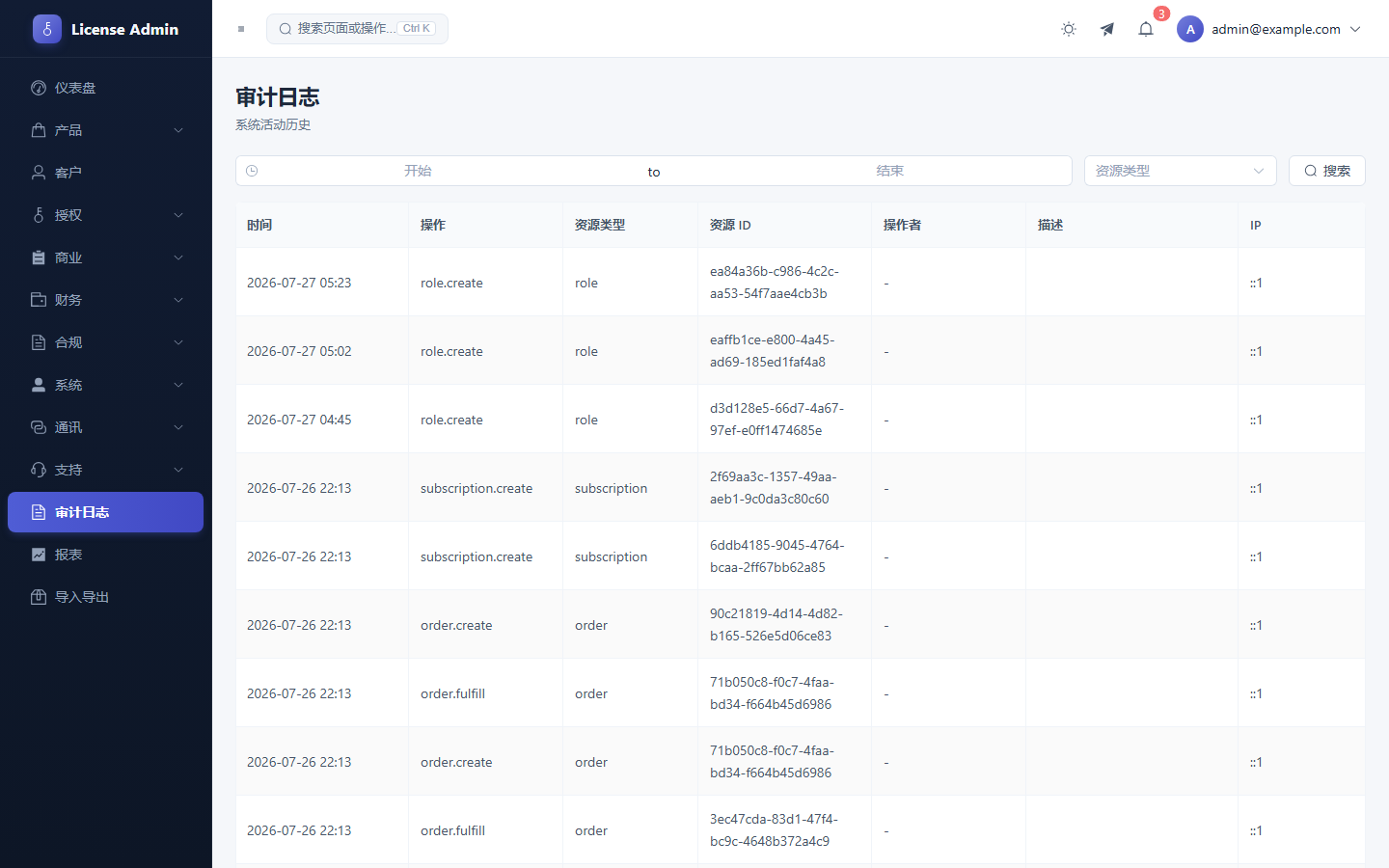Click the 审计日志 document icon in sidebar
Image resolution: width=1389 pixels, height=868 pixels.
point(39,512)
